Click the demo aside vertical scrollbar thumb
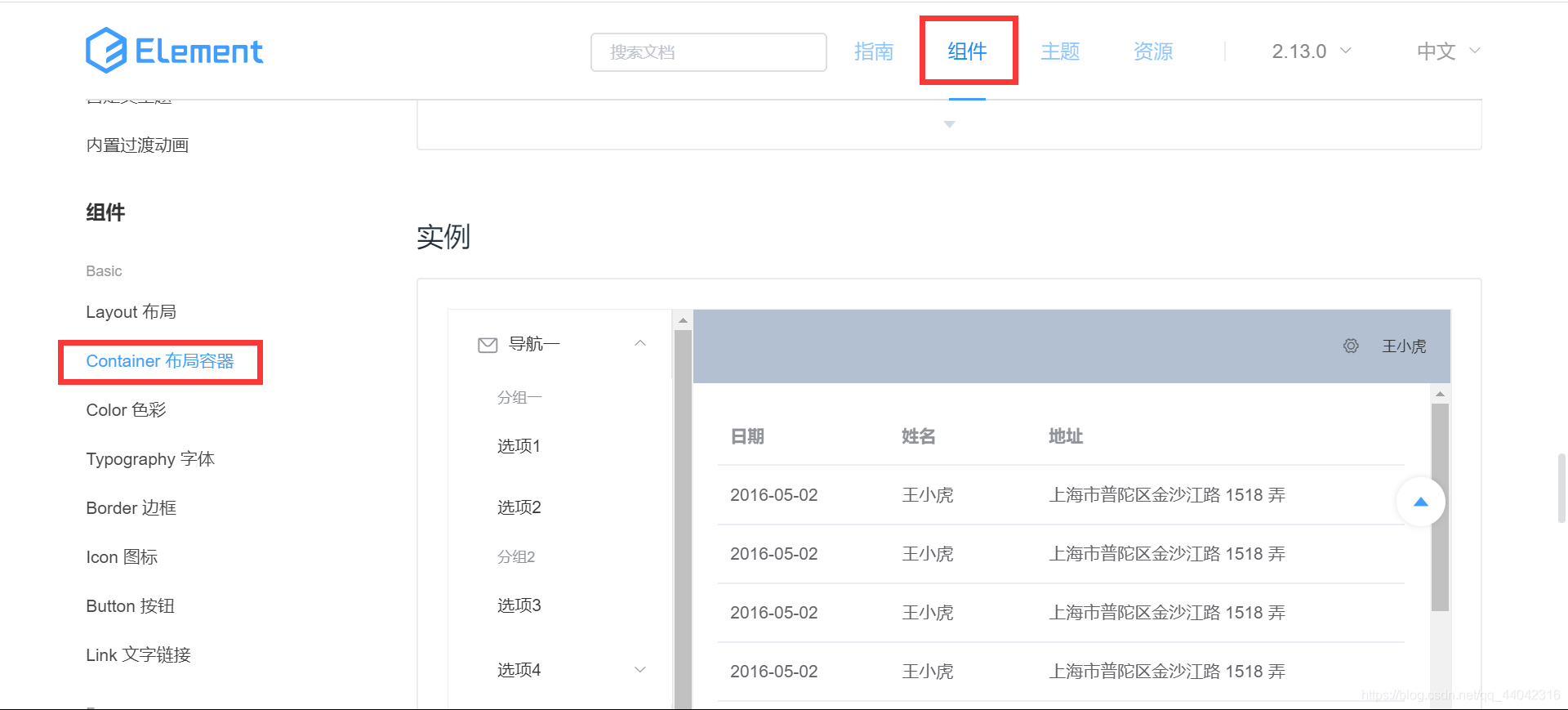This screenshot has height=710, width=1568. click(683, 519)
